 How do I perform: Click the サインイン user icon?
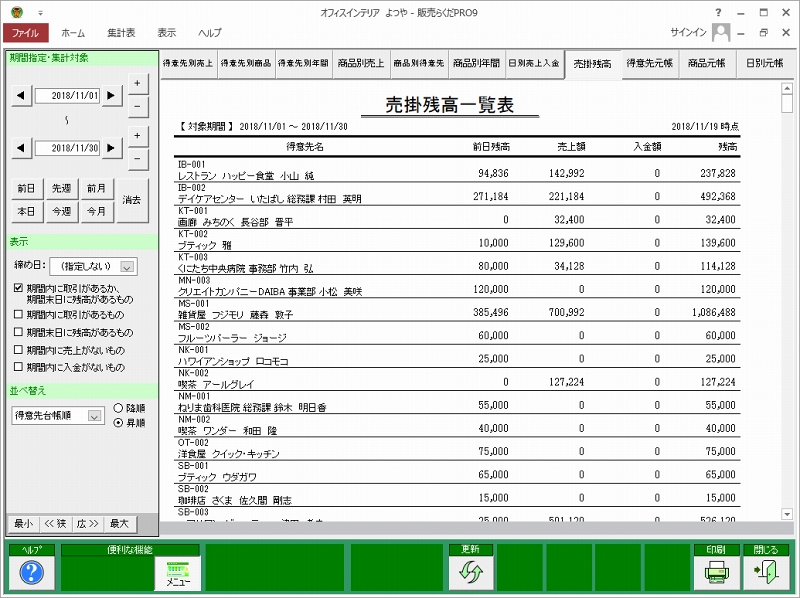723,31
